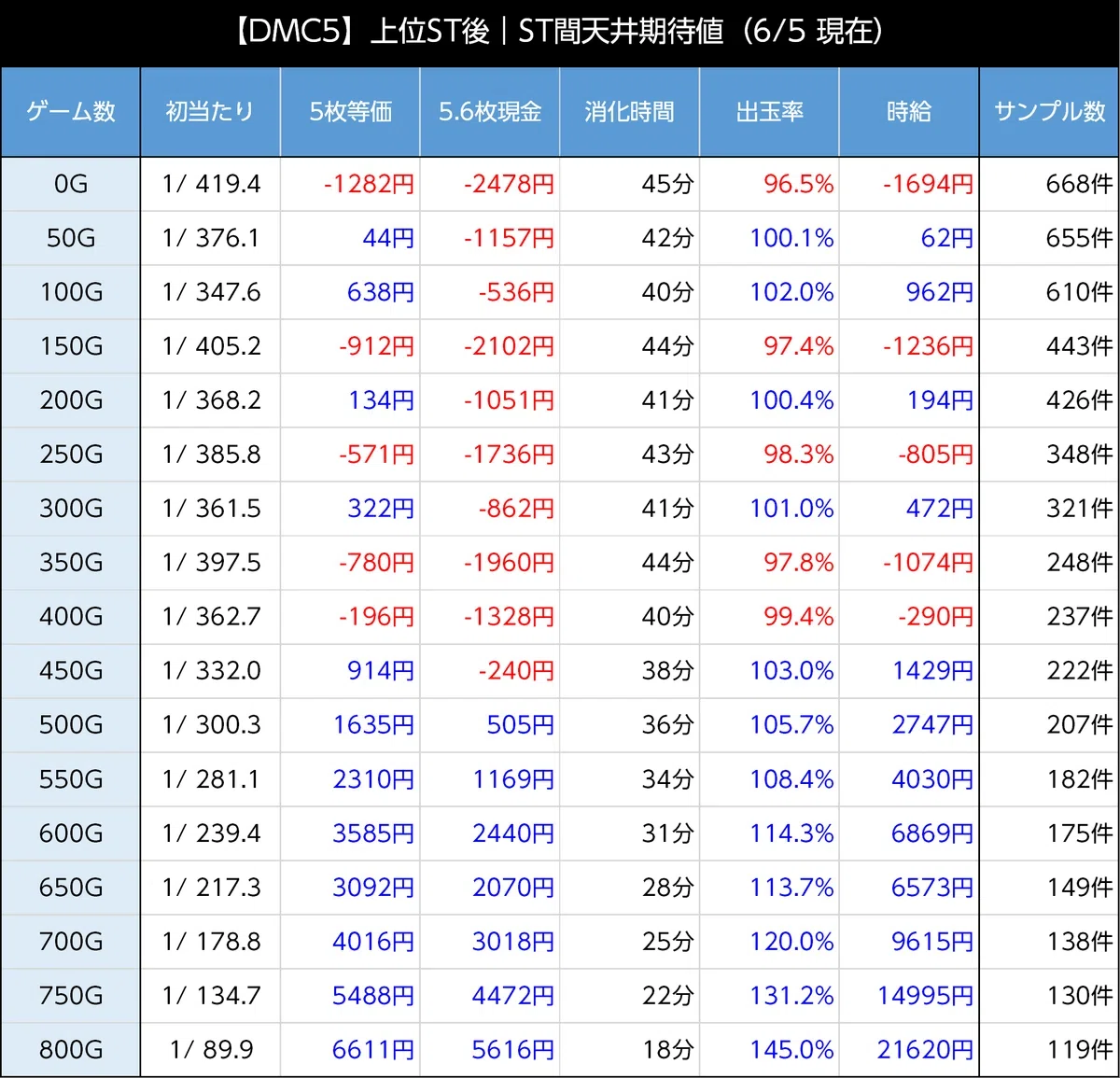Image resolution: width=1120 pixels, height=1078 pixels.
Task: Click the 18分 time cell
Action: tap(630, 1050)
